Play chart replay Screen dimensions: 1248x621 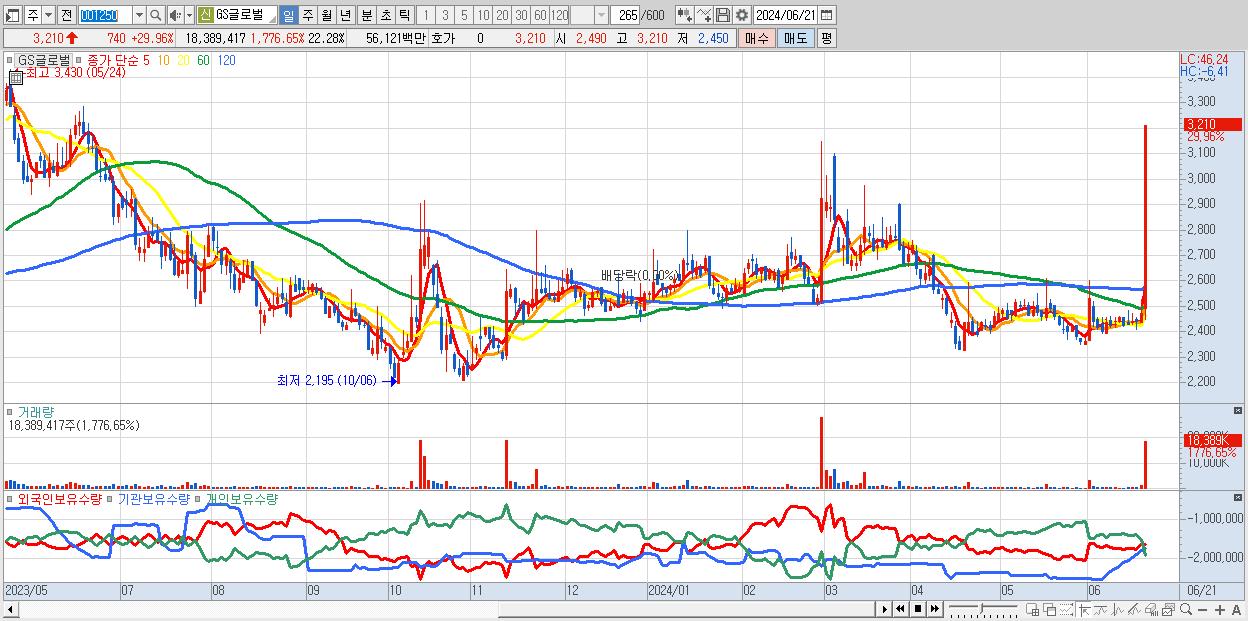885,609
